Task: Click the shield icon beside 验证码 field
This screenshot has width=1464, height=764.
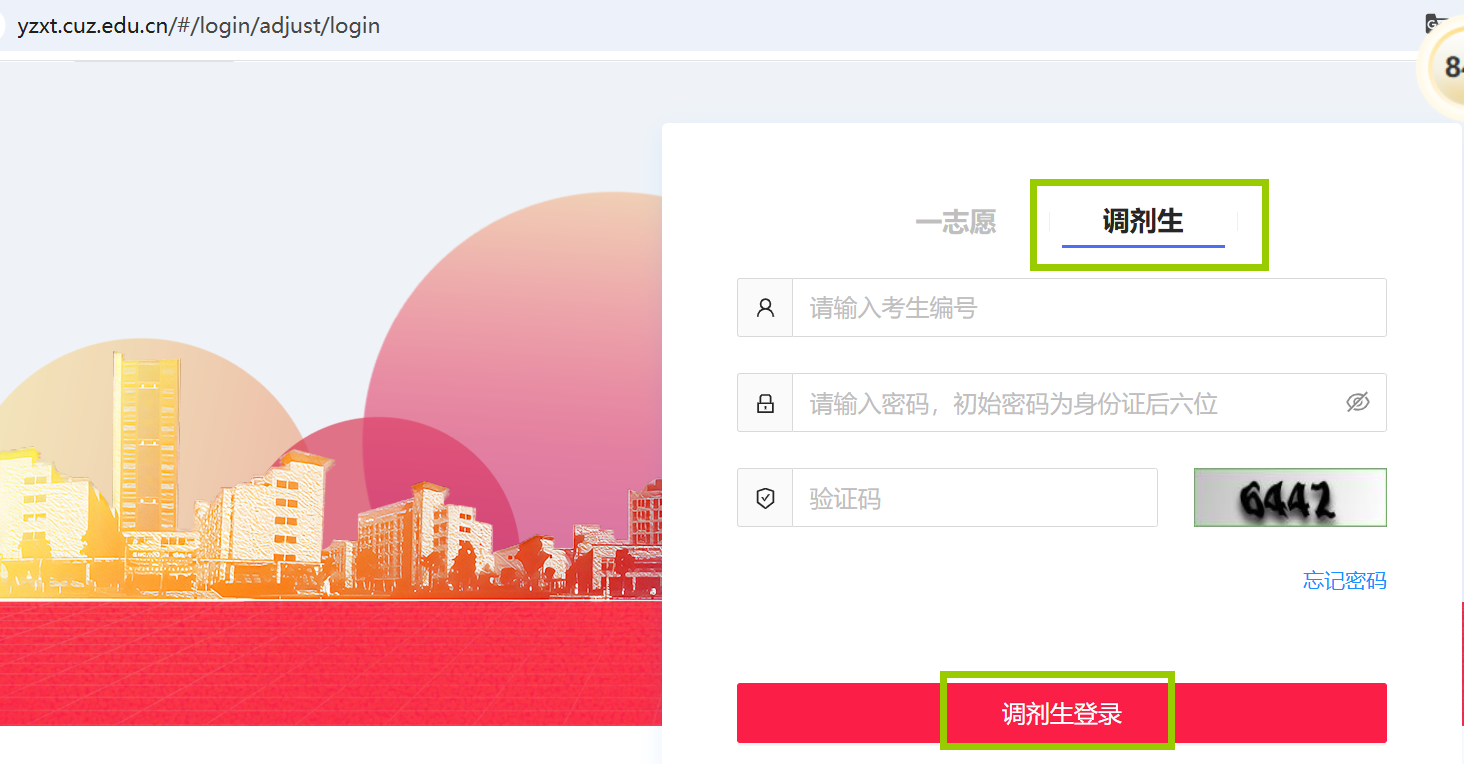Action: pos(765,498)
